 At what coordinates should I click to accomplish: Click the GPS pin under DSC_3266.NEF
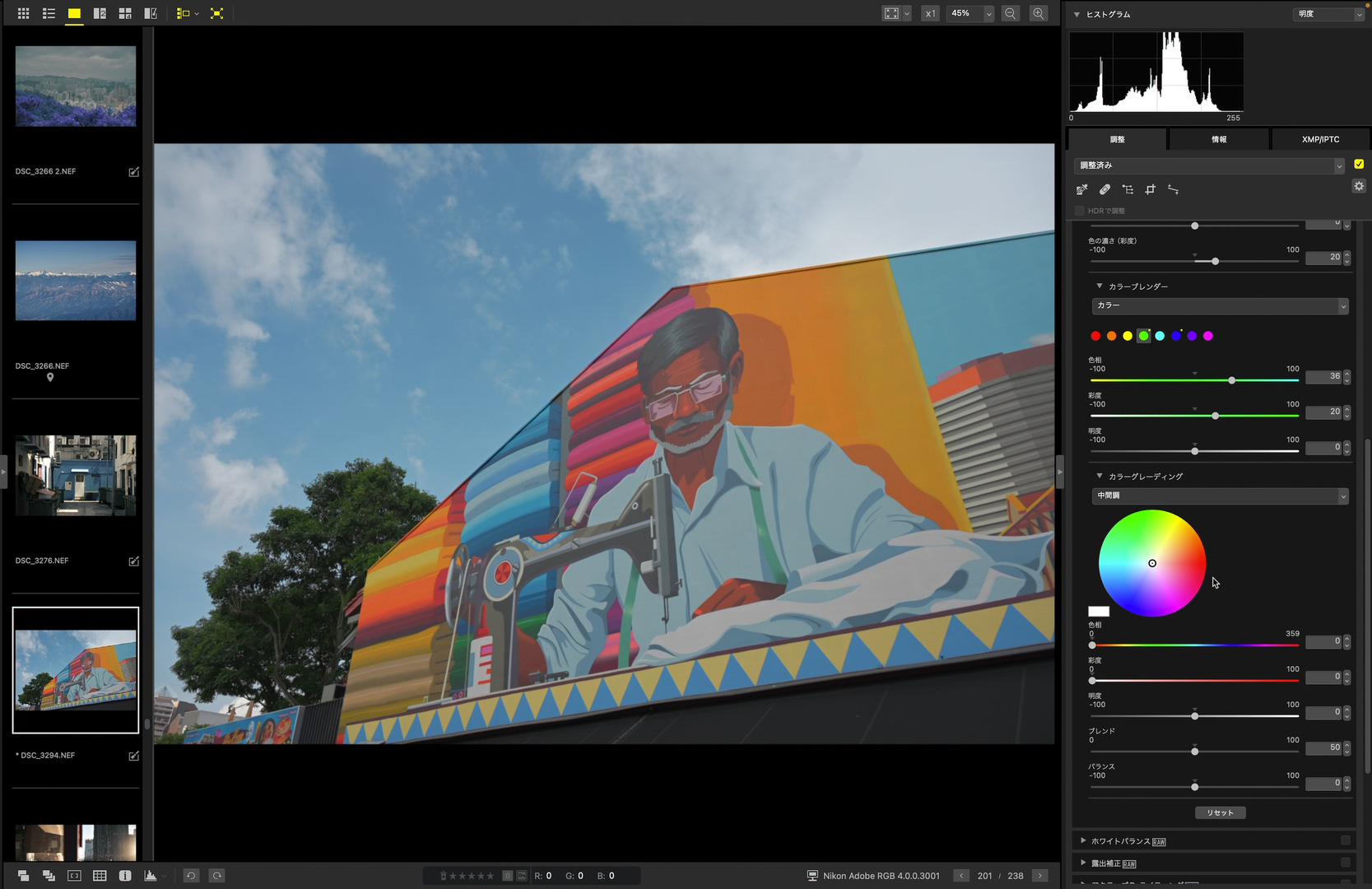tap(50, 378)
